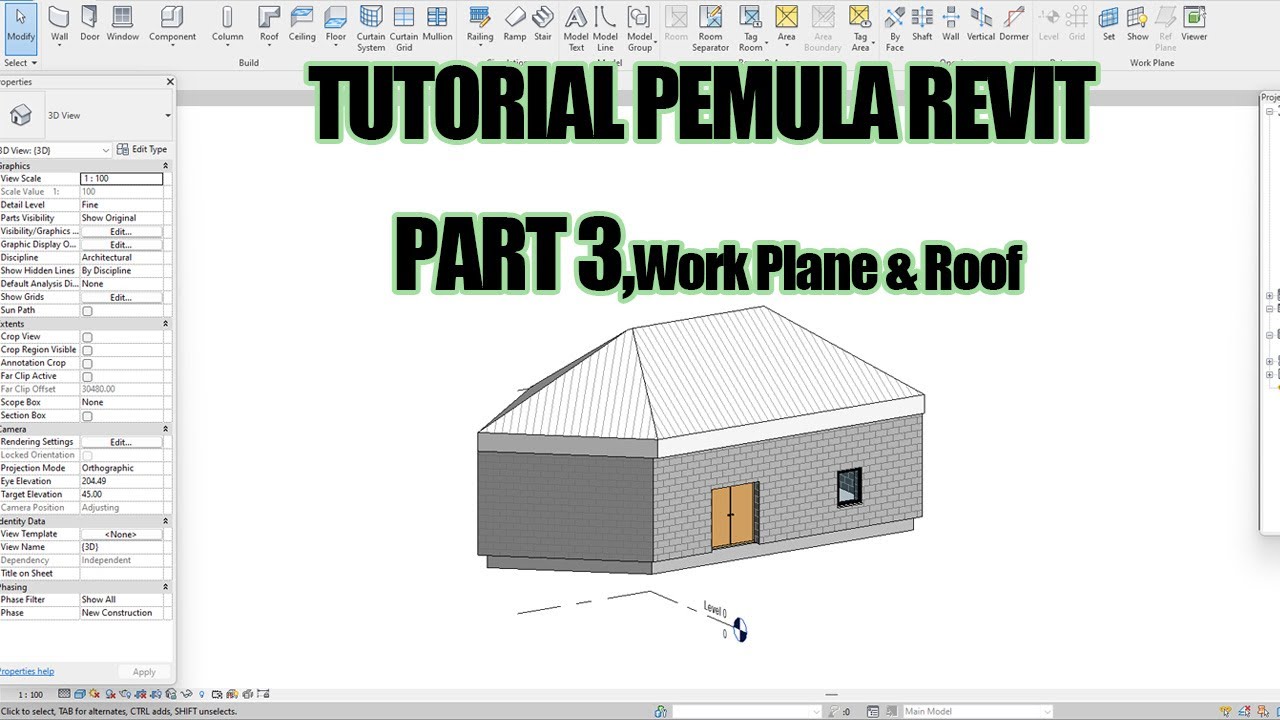Screen dimensions: 1280x720
Task: Click Edit for Show Grids
Action: click(x=121, y=298)
